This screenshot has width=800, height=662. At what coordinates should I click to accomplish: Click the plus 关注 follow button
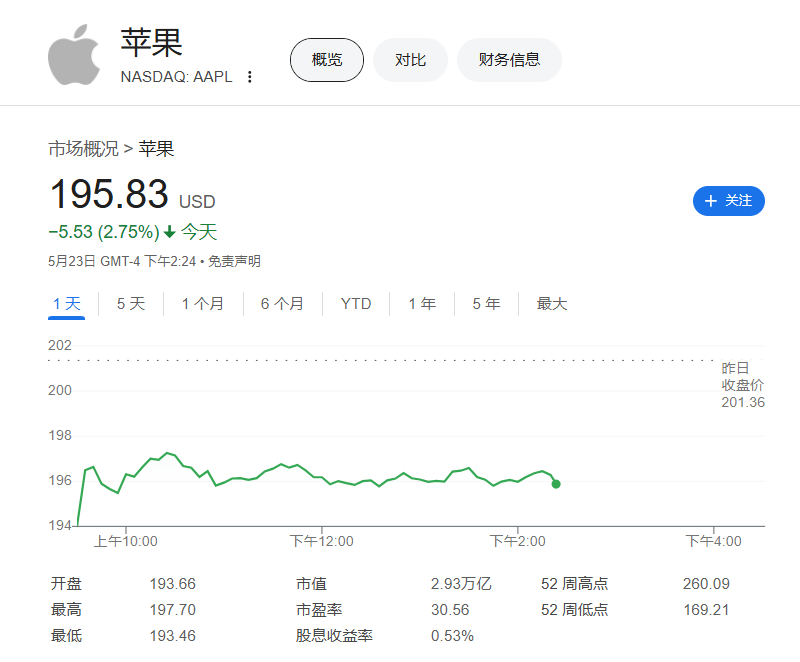click(x=728, y=201)
